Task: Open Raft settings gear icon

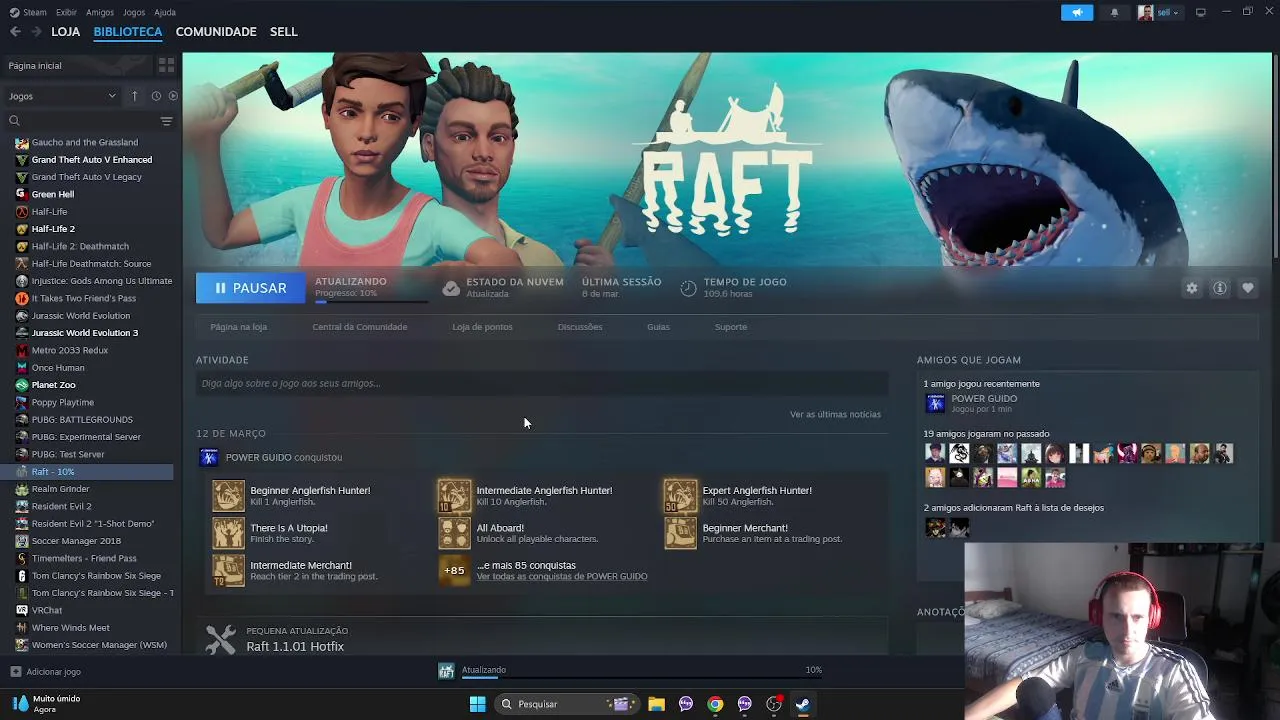Action: click(1191, 288)
